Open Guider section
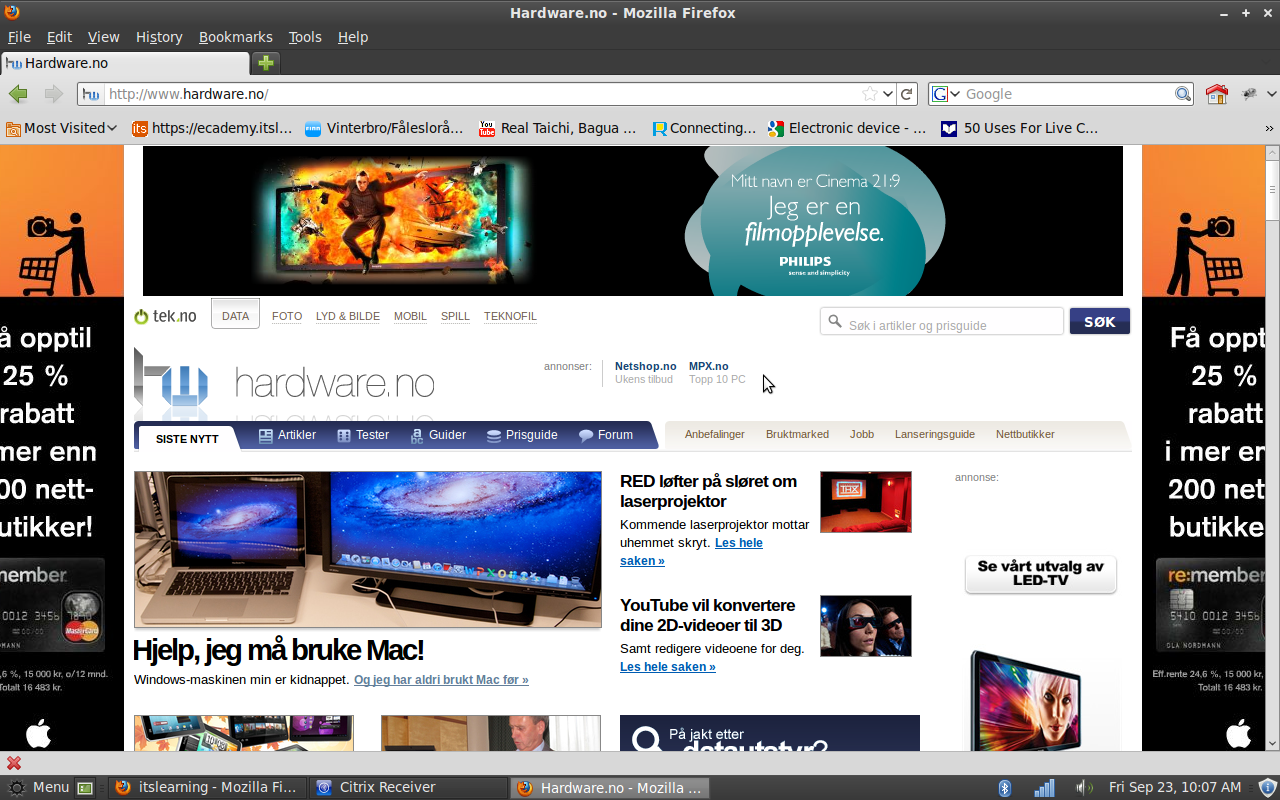The height and width of the screenshot is (800, 1280). [438, 435]
